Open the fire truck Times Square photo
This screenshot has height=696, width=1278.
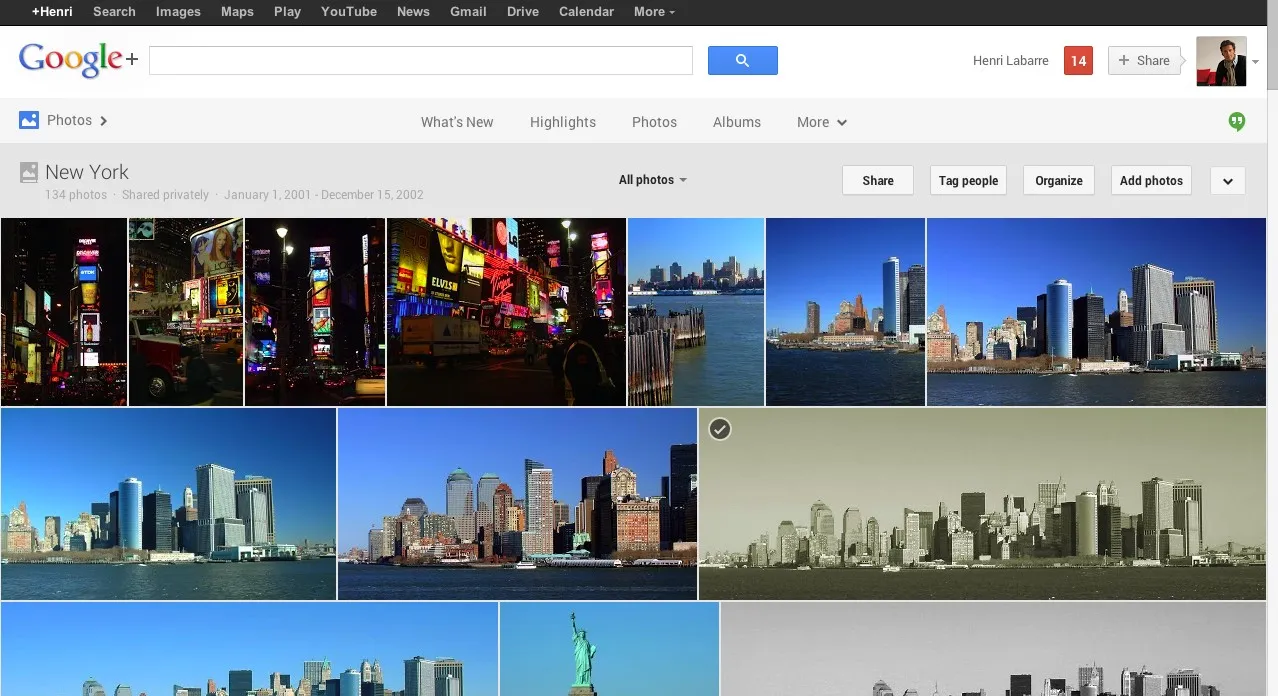pyautogui.click(x=186, y=312)
